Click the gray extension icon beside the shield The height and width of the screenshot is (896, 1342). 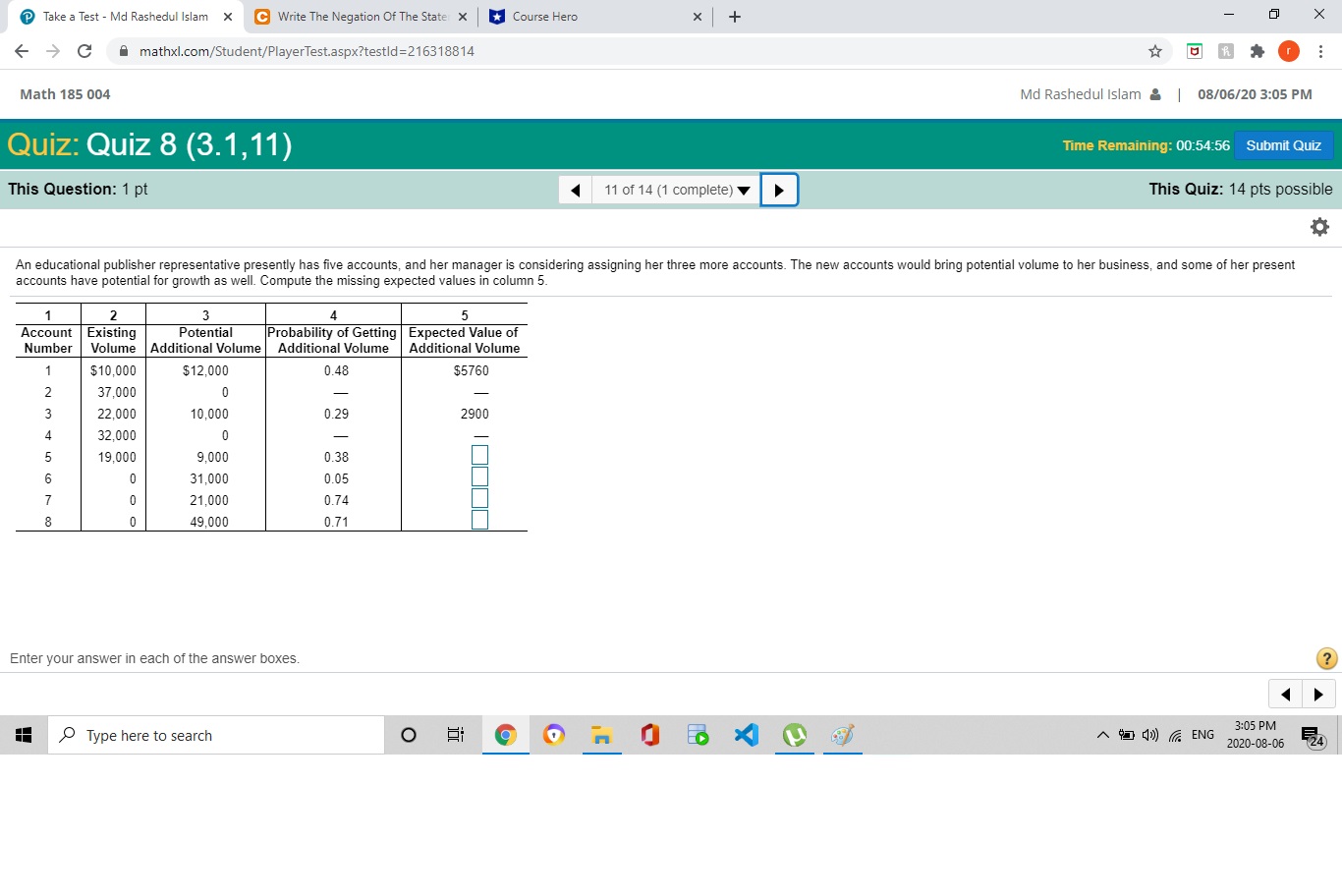pos(1226,51)
